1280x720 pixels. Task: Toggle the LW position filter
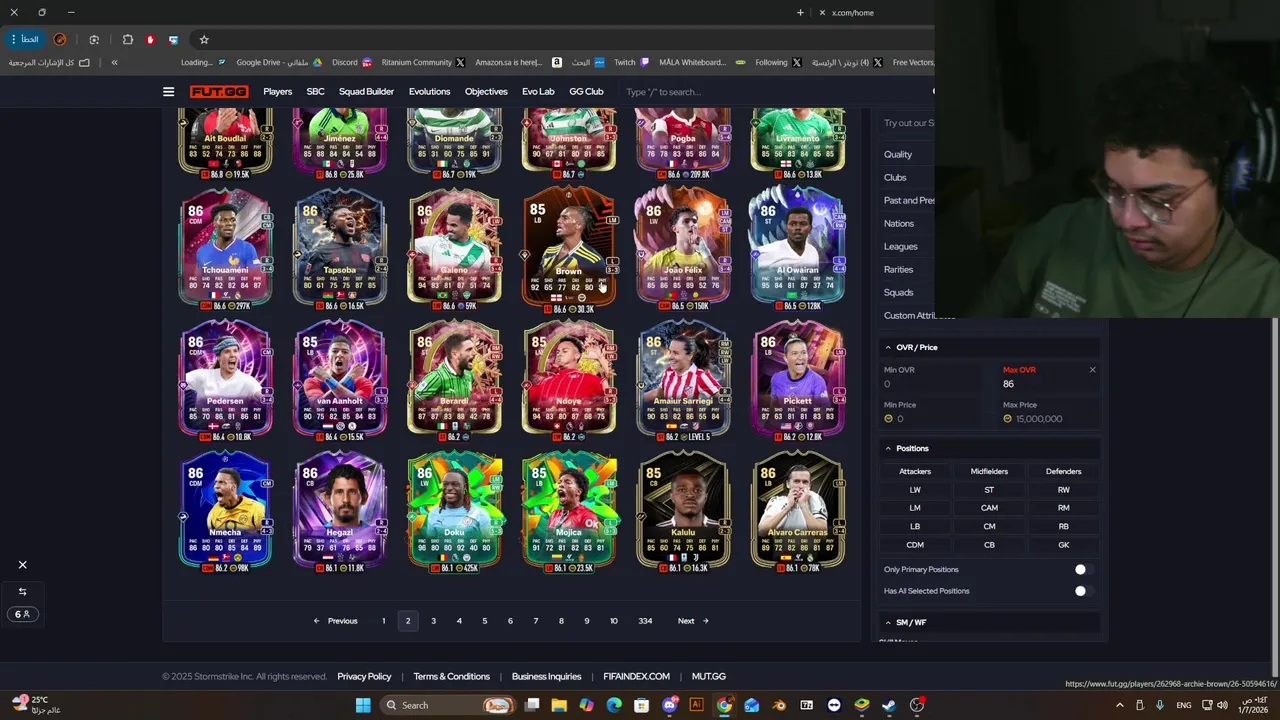pyautogui.click(x=915, y=490)
